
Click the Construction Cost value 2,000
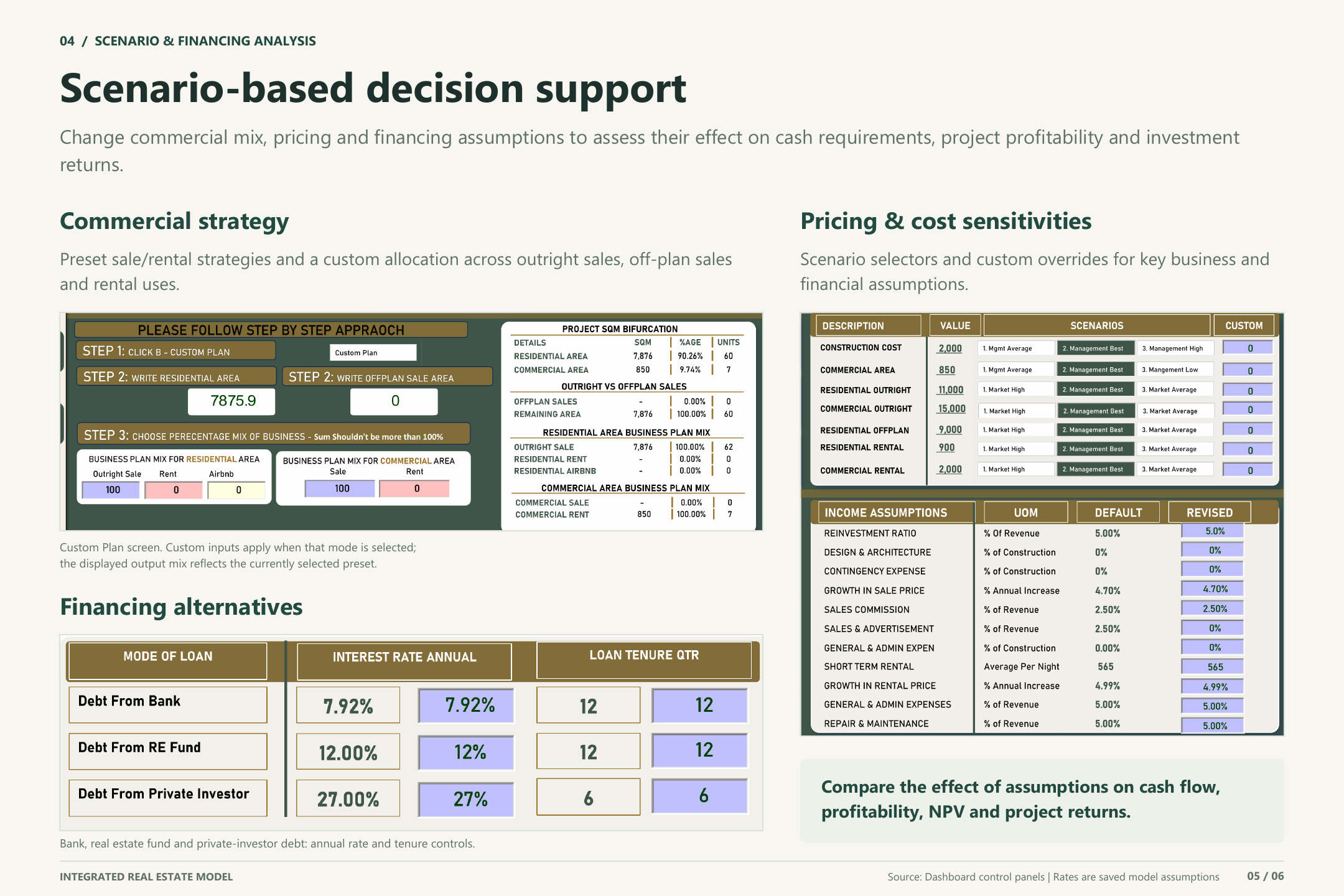pos(950,348)
